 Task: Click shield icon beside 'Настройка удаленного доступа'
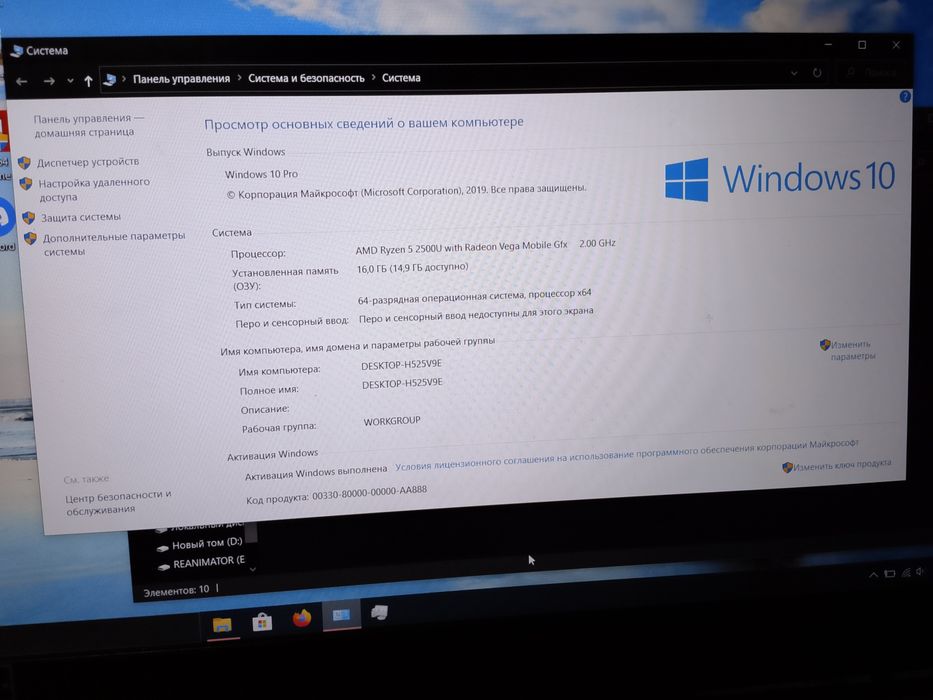(x=26, y=183)
